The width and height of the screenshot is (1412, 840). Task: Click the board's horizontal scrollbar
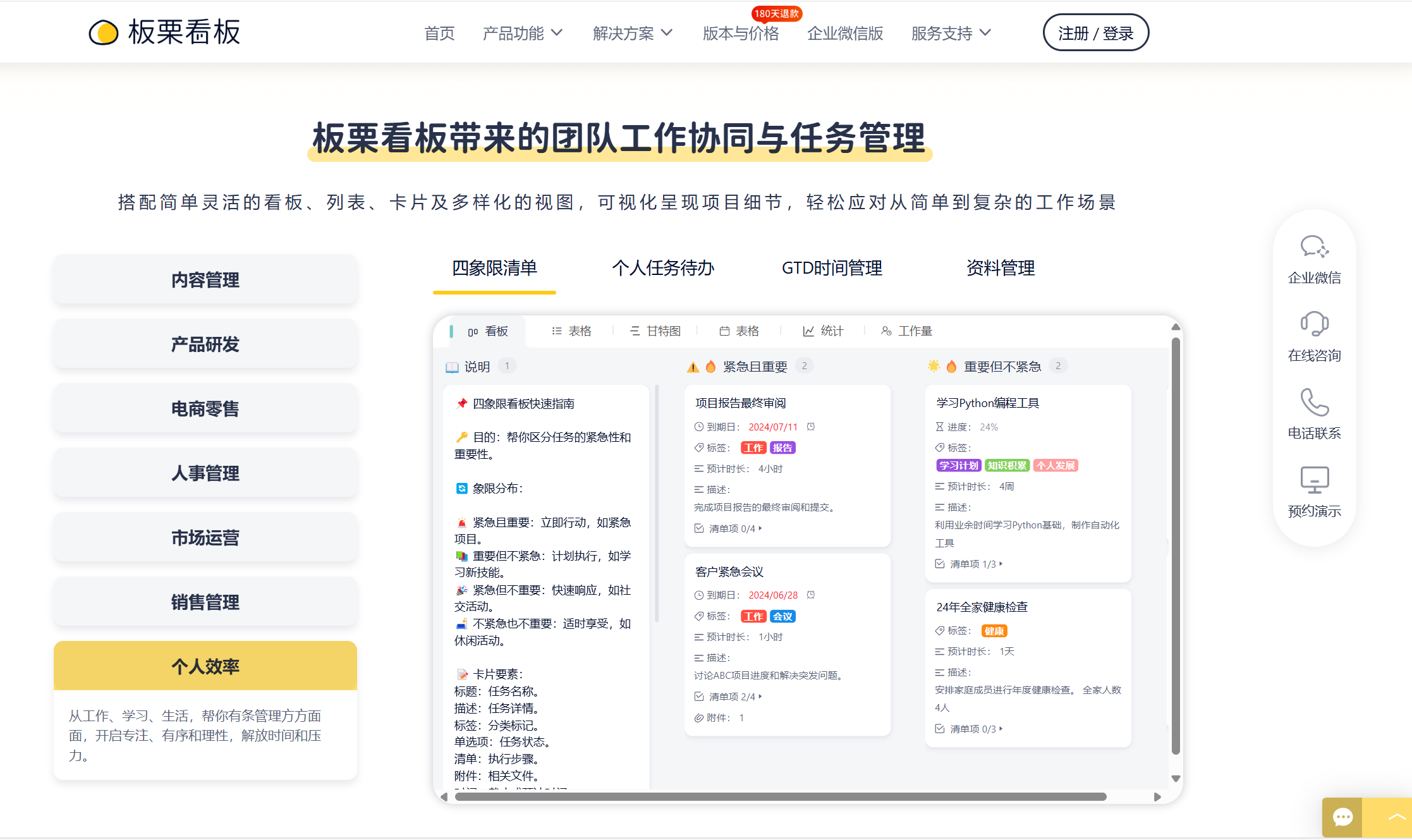coord(781,796)
